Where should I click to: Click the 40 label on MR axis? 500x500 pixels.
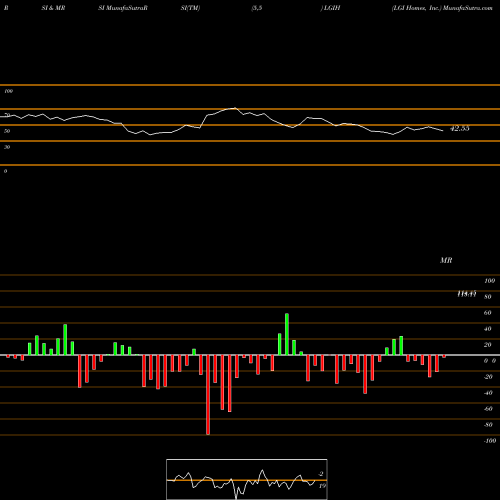[488, 329]
